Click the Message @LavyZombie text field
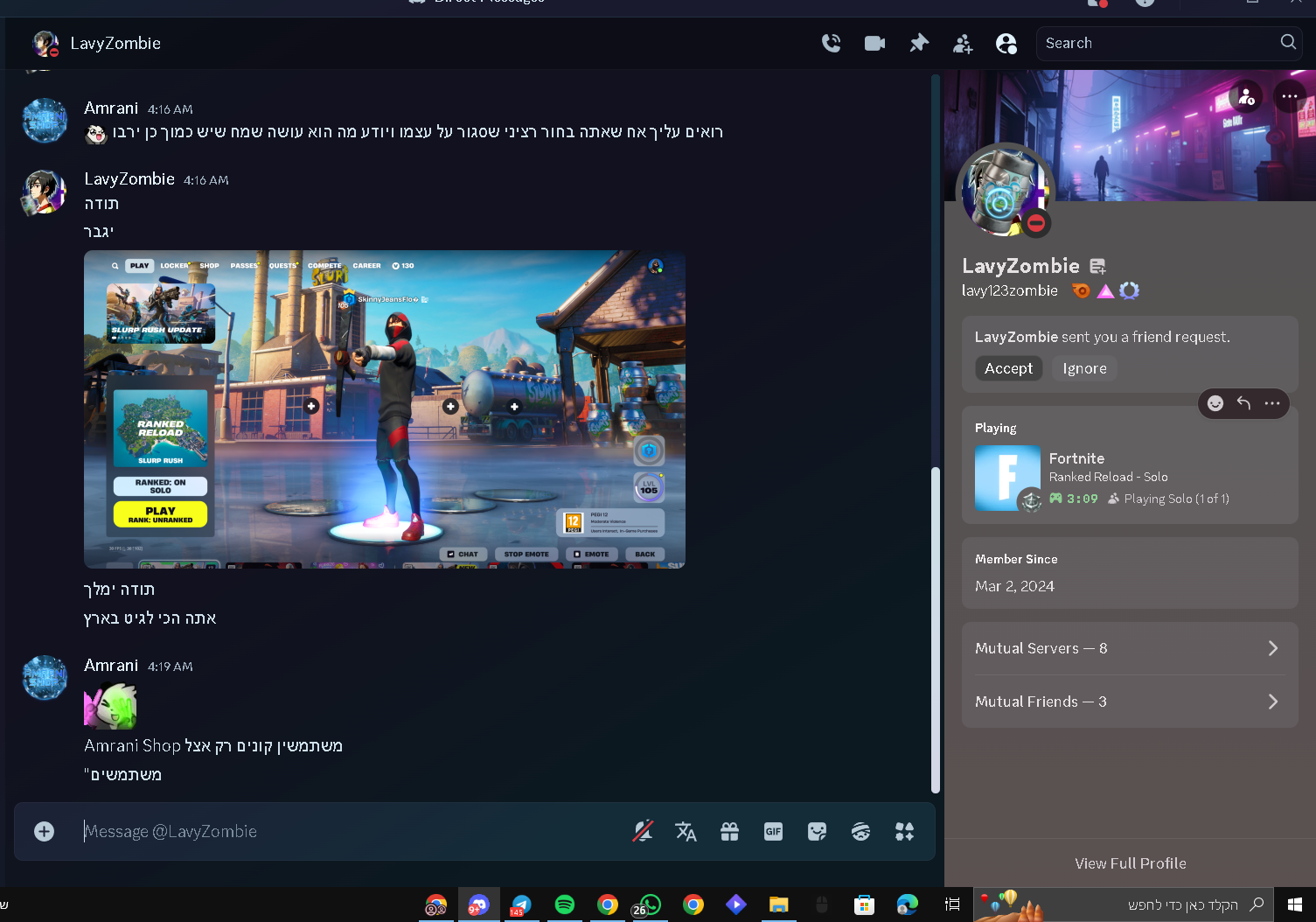The image size is (1316, 922). point(350,831)
